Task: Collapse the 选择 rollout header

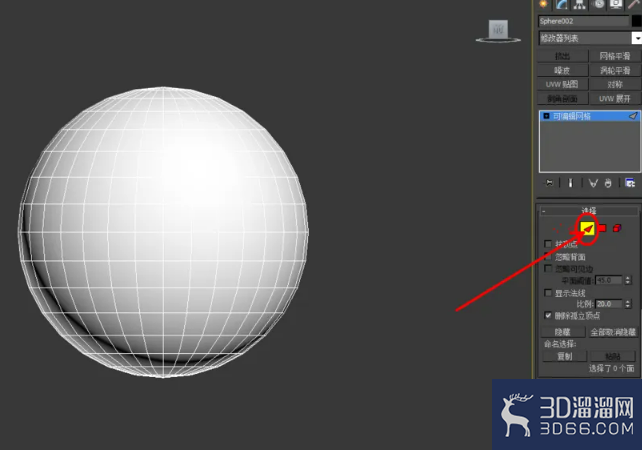Action: tap(589, 210)
